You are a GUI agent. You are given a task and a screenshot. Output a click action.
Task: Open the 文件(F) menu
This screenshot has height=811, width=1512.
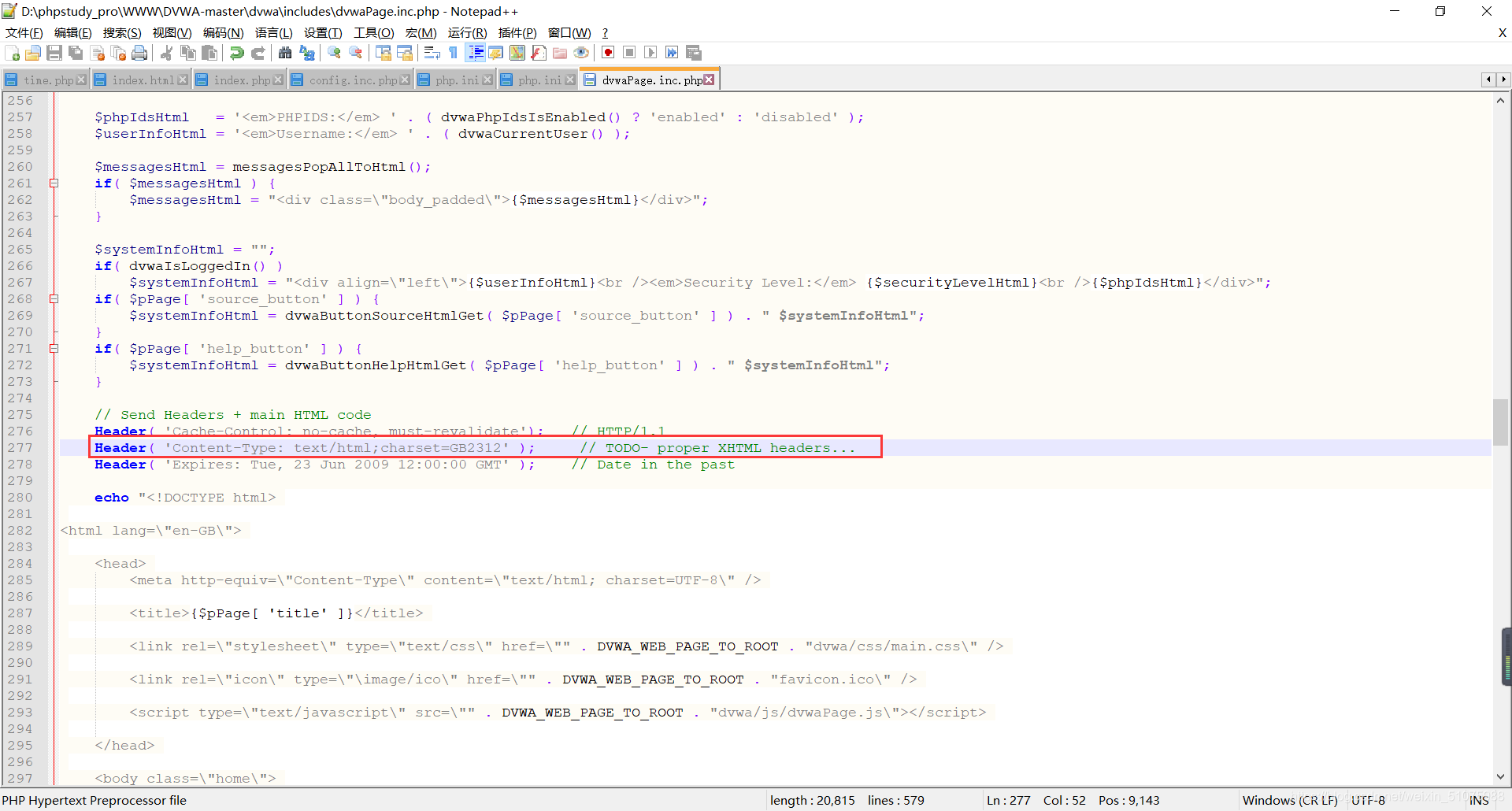click(x=24, y=32)
